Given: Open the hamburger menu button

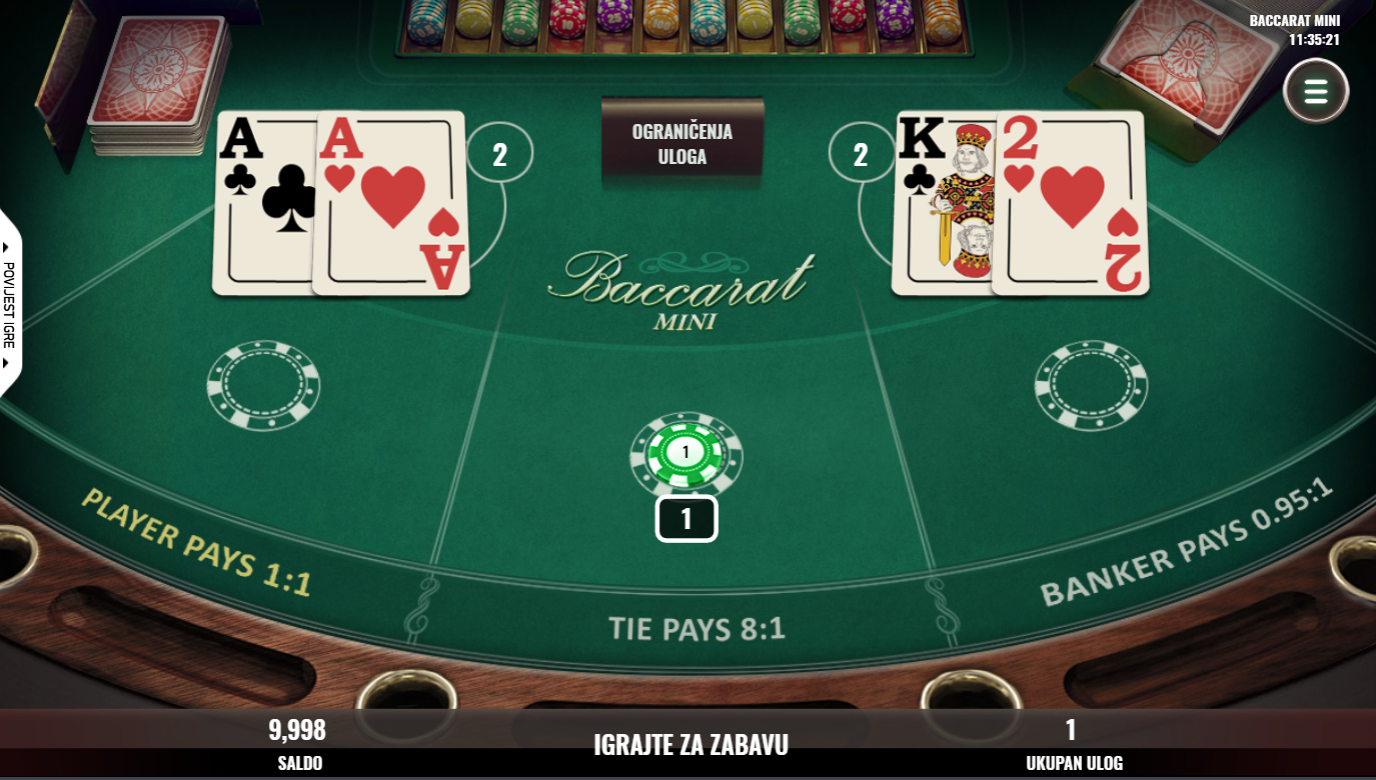Looking at the screenshot, I should 1316,91.
